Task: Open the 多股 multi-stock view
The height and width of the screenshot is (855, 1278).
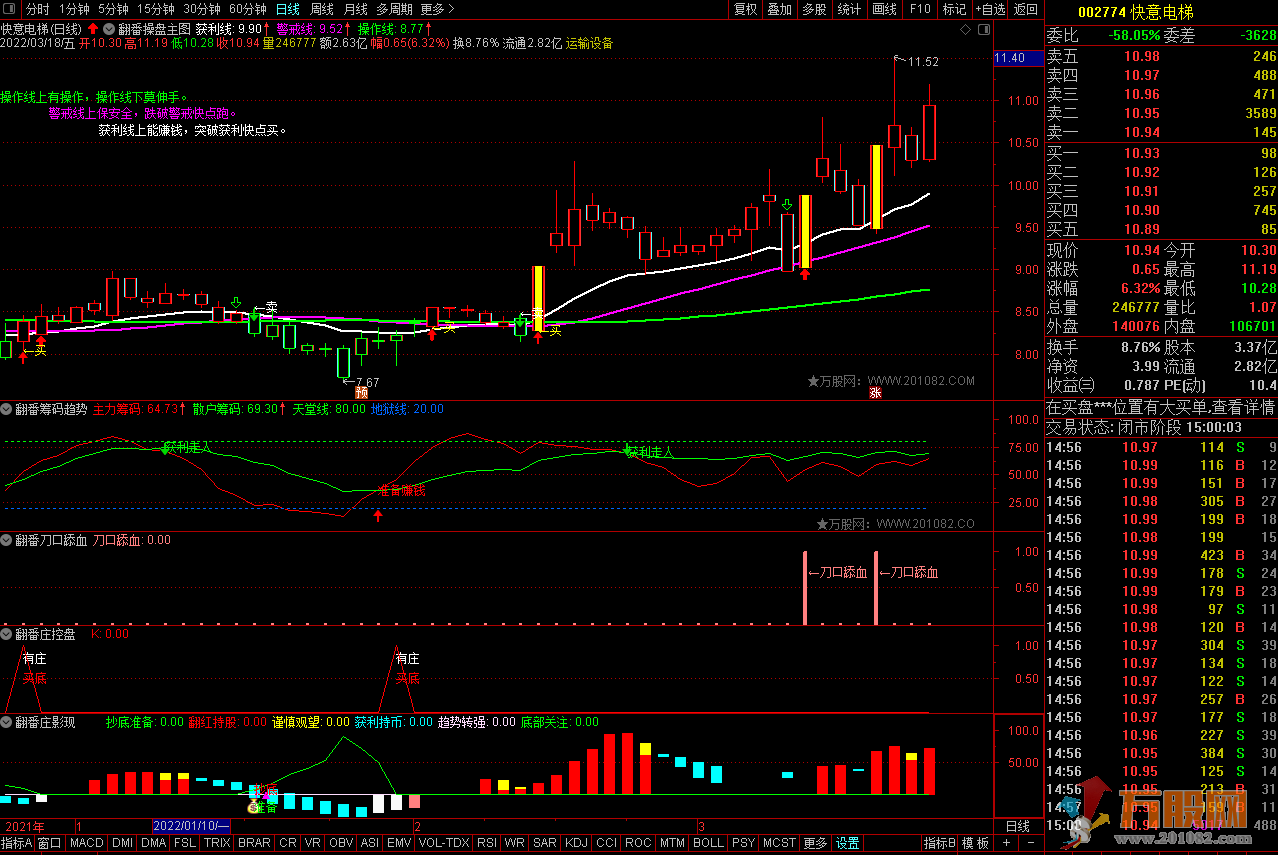Action: pos(814,9)
